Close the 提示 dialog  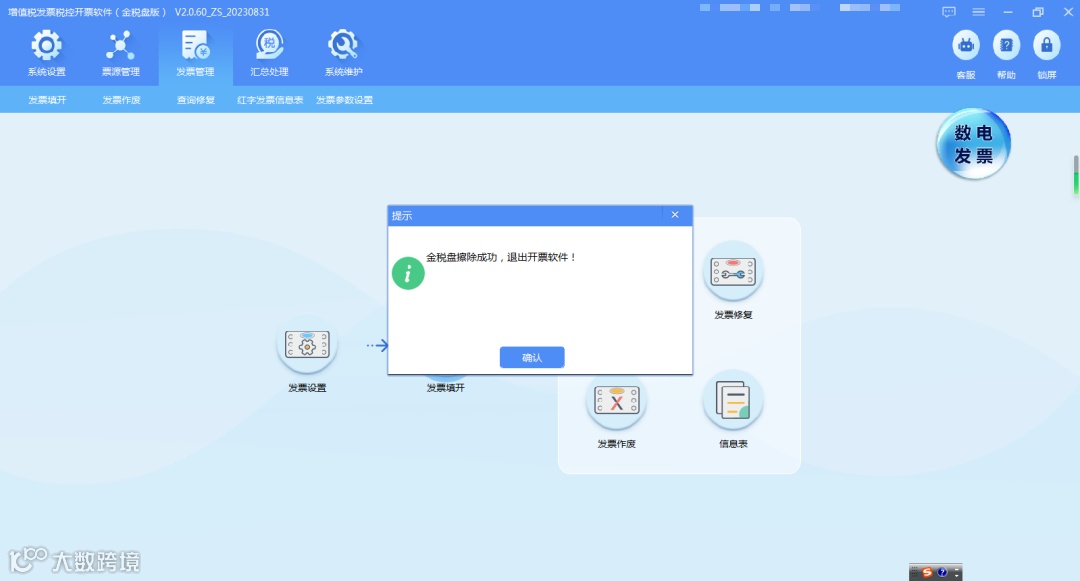(675, 215)
